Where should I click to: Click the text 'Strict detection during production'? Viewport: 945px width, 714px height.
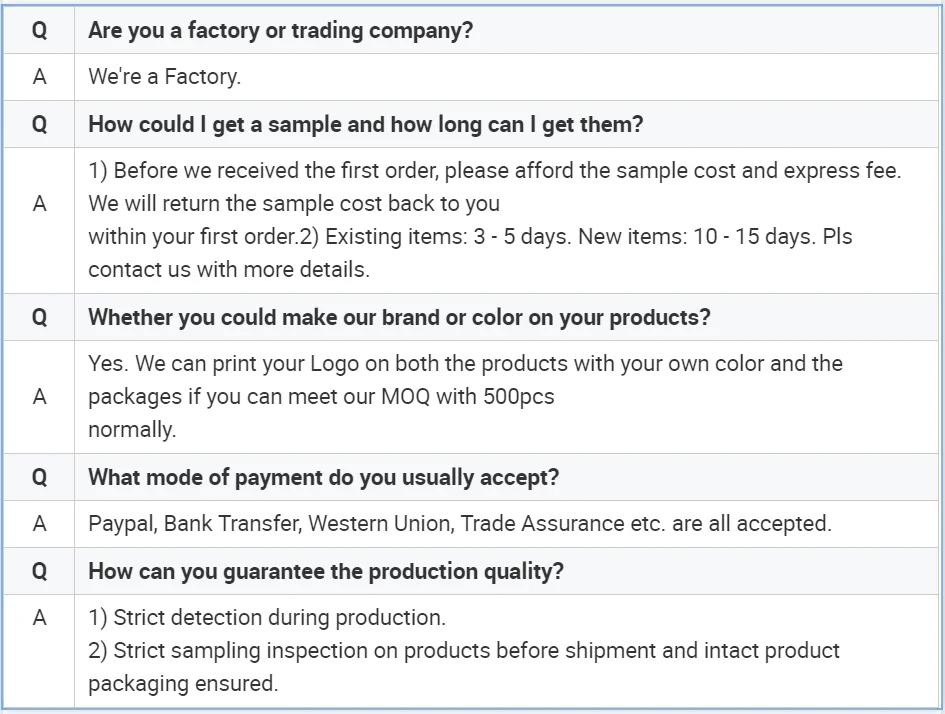pos(278,617)
